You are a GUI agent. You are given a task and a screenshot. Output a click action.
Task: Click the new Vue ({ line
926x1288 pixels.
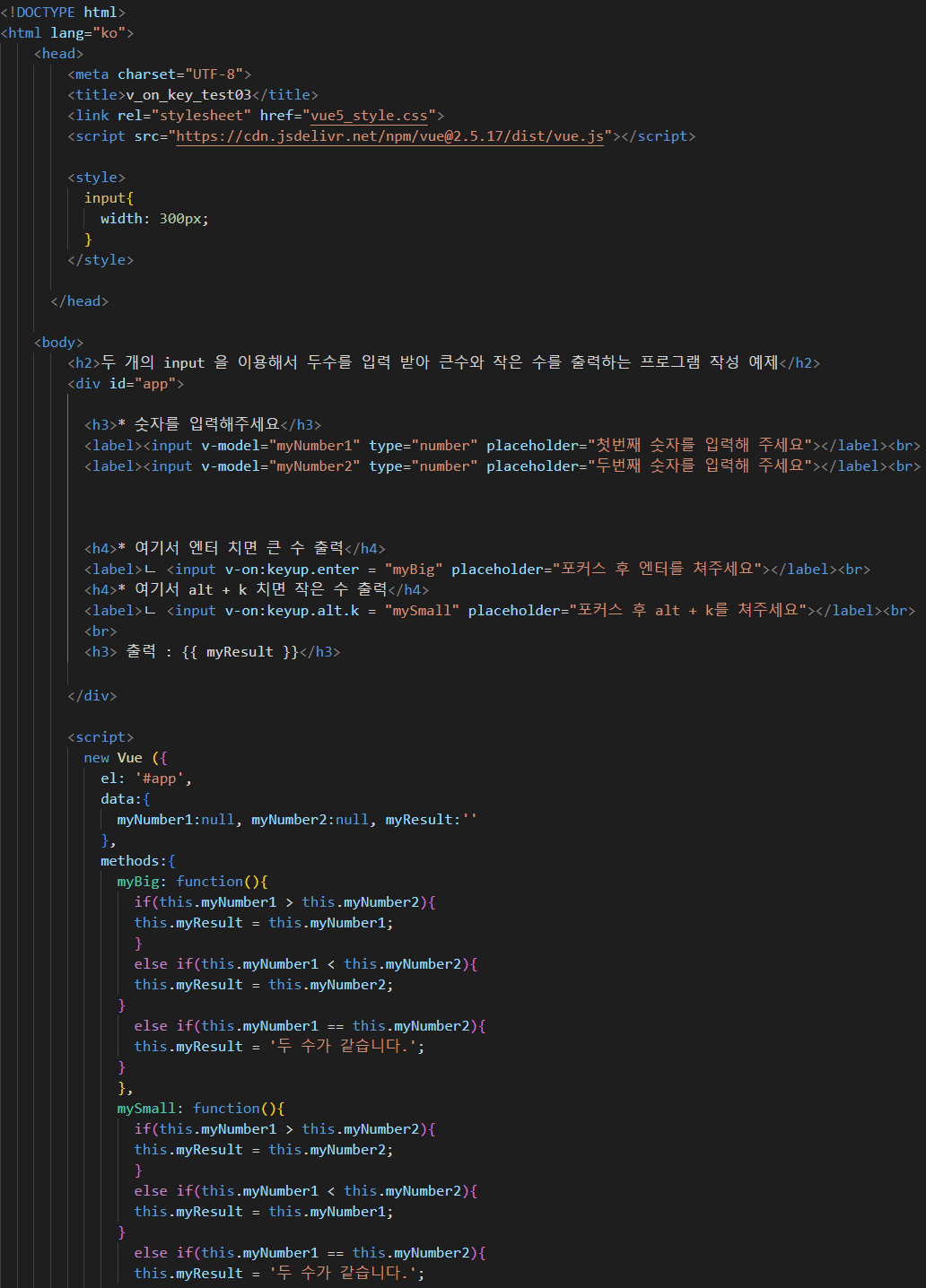point(126,758)
